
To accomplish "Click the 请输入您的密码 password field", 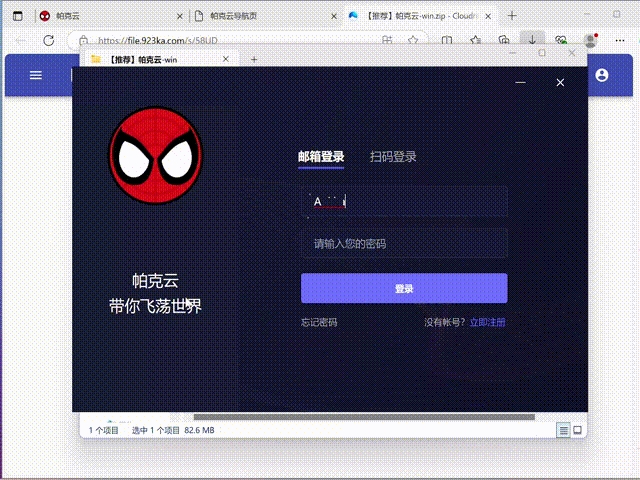I will point(404,244).
